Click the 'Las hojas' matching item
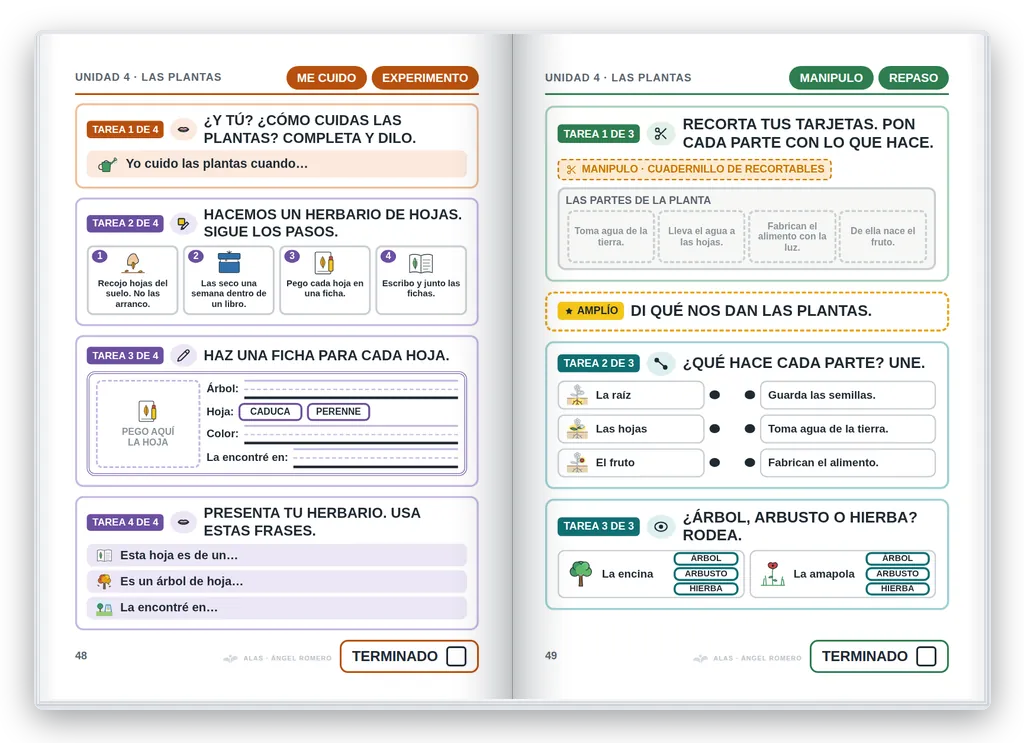This screenshot has height=743, width=1024. pyautogui.click(x=631, y=429)
